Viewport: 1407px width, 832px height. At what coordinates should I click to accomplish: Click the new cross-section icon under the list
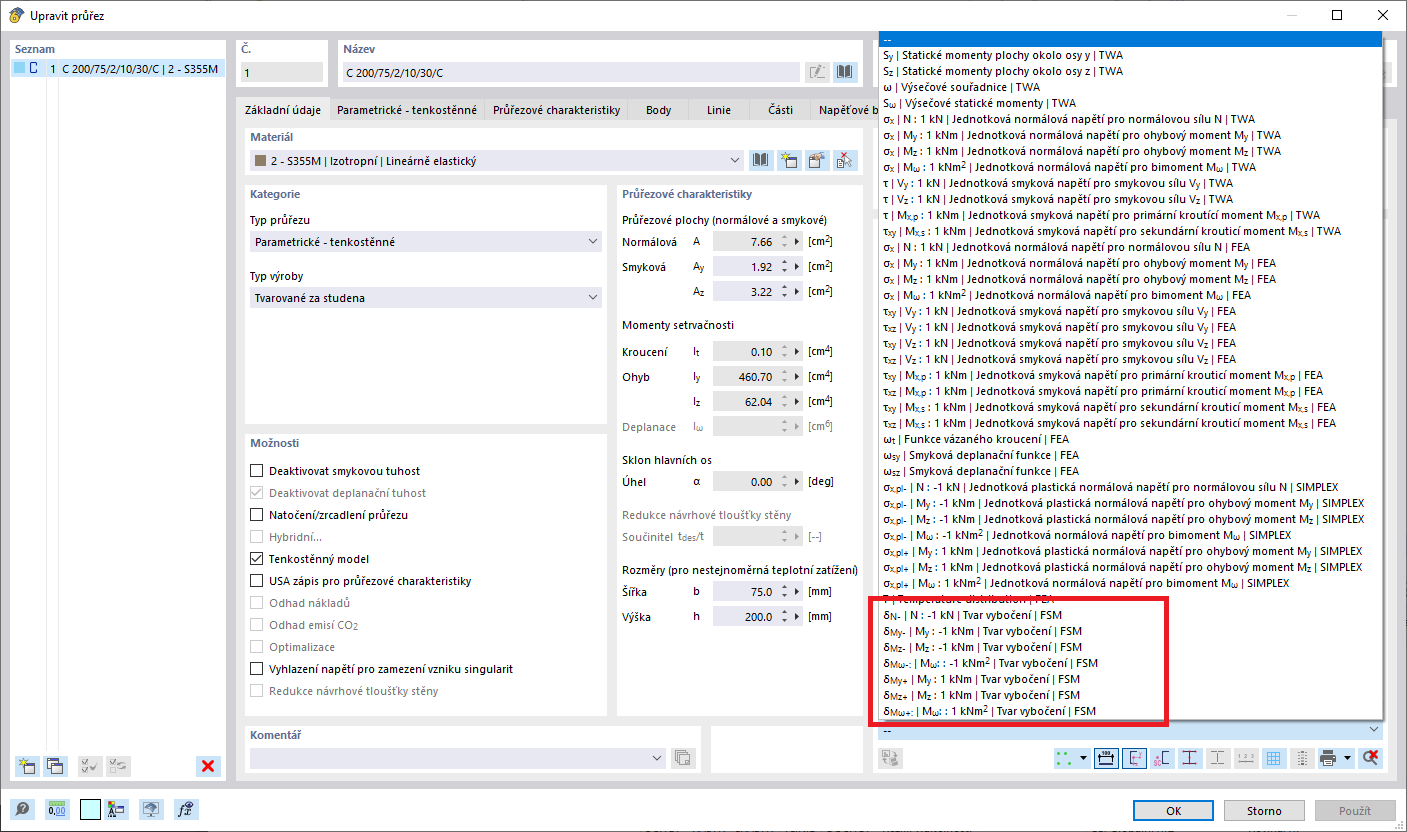tap(27, 766)
